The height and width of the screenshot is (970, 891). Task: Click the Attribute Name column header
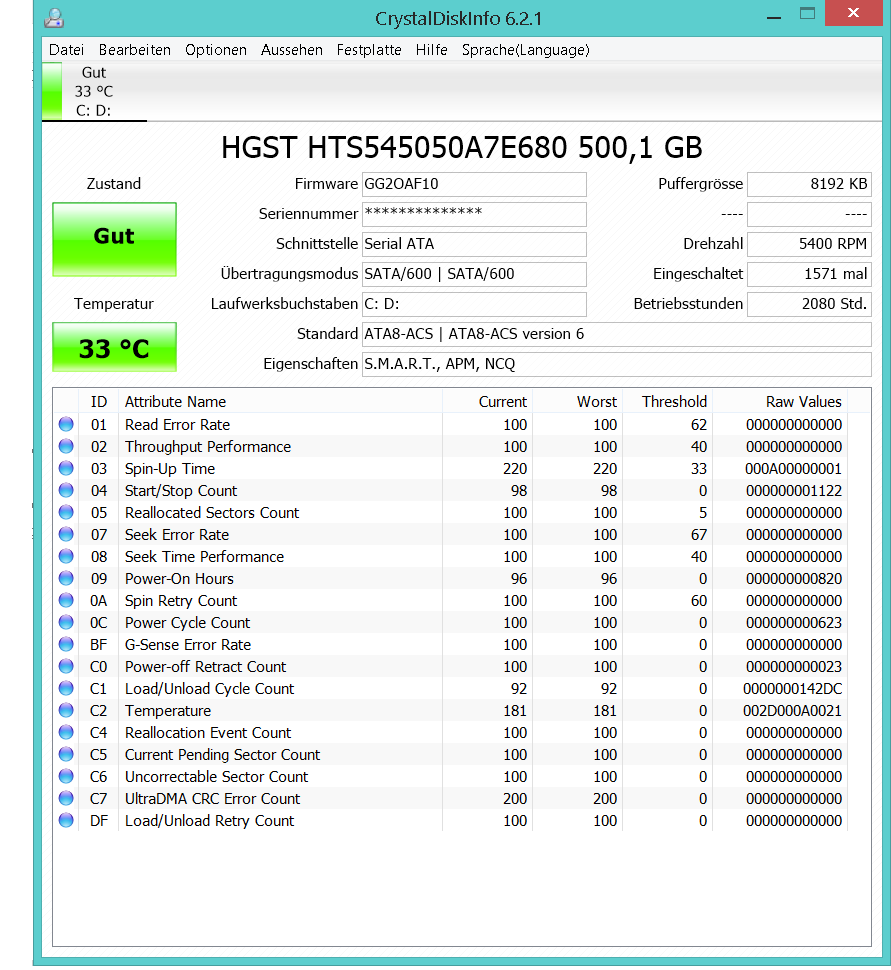pos(280,401)
